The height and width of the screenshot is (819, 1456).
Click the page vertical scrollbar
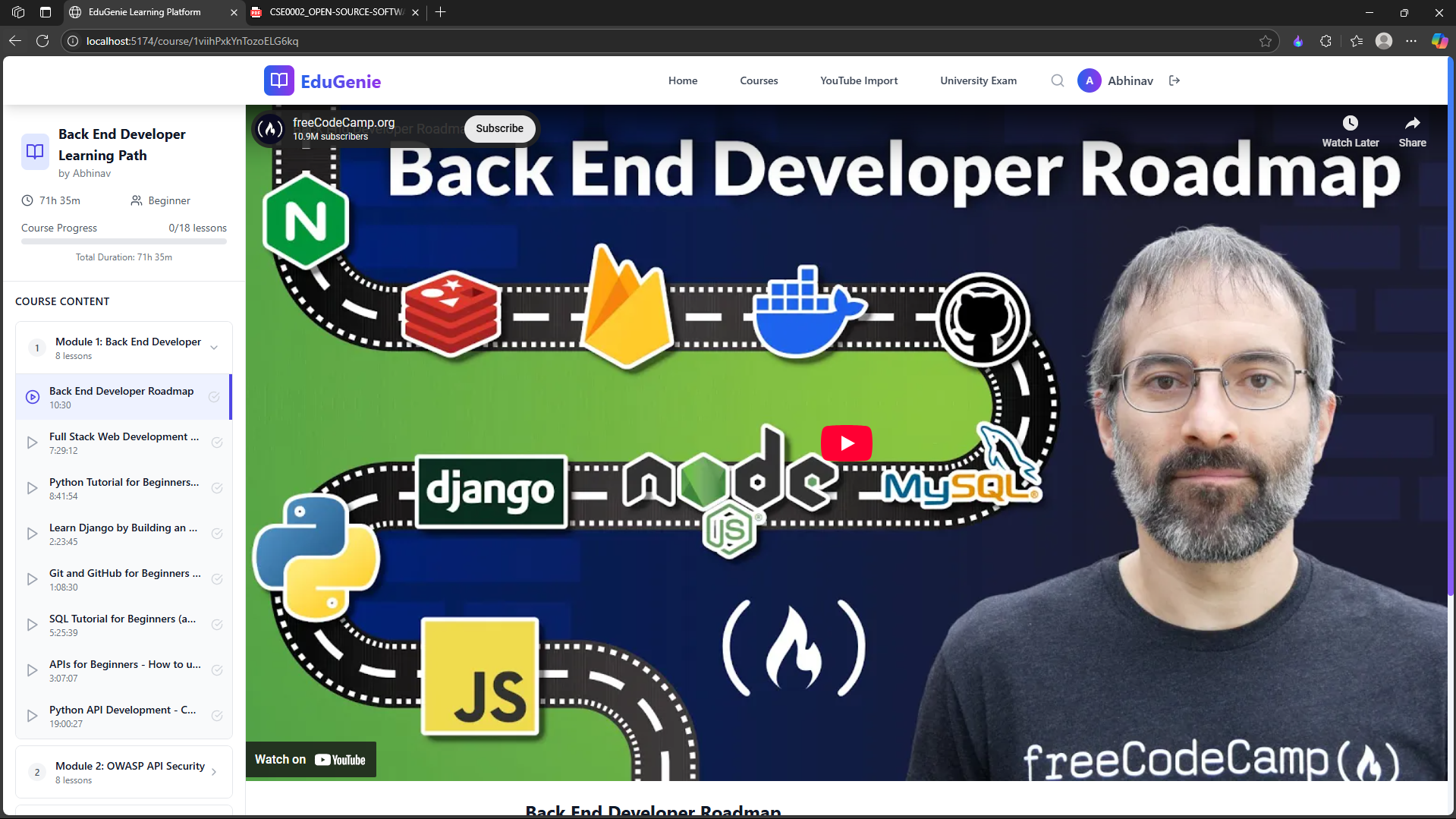point(1451,326)
